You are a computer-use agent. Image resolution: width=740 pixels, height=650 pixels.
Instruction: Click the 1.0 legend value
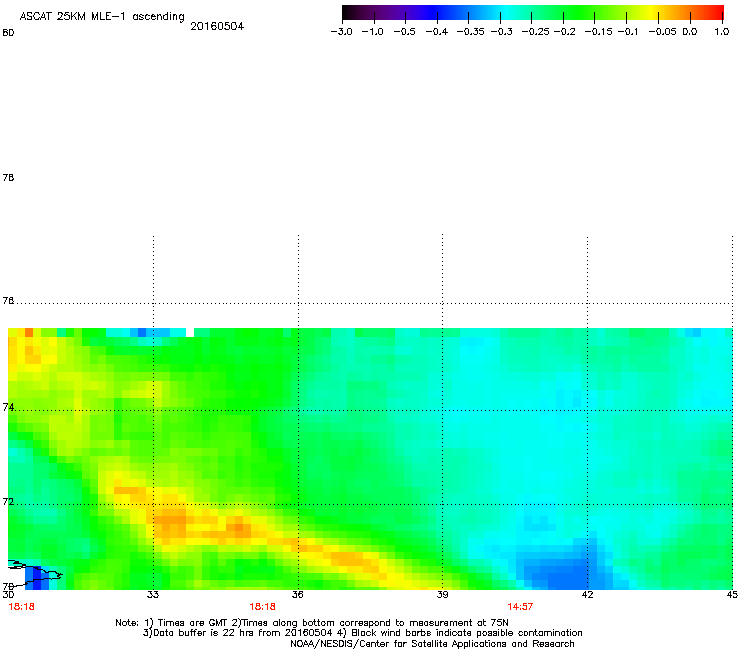click(x=722, y=32)
